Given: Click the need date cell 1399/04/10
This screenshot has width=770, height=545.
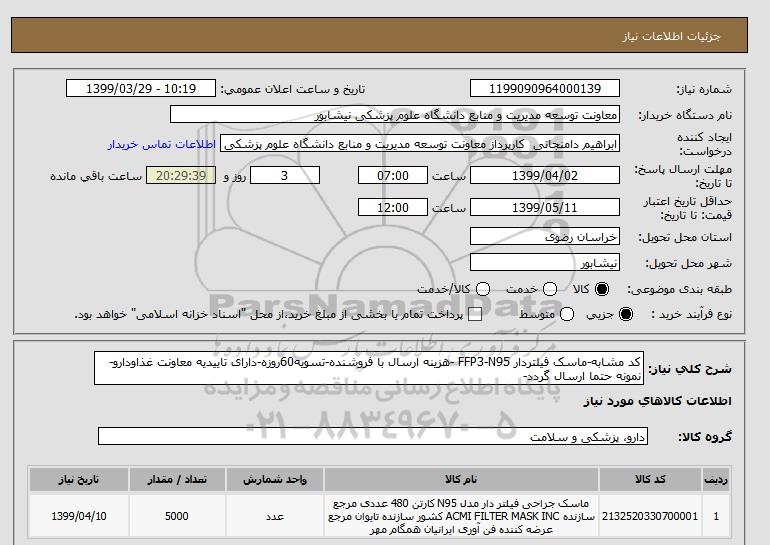Looking at the screenshot, I should (79, 517).
